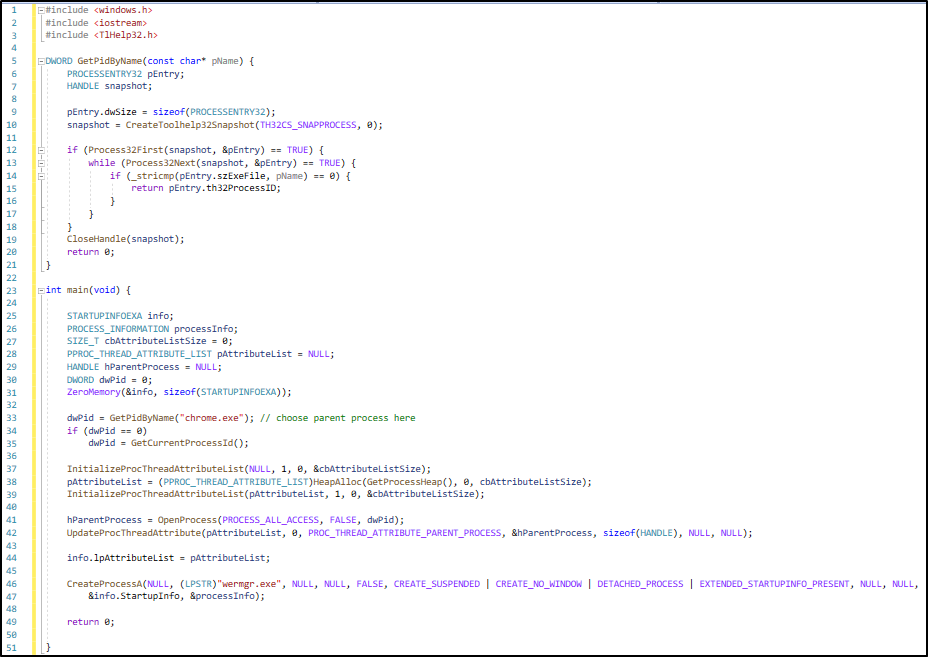The height and width of the screenshot is (657, 928).
Task: Click <windows.h> in the first include
Action: pyautogui.click(x=123, y=10)
